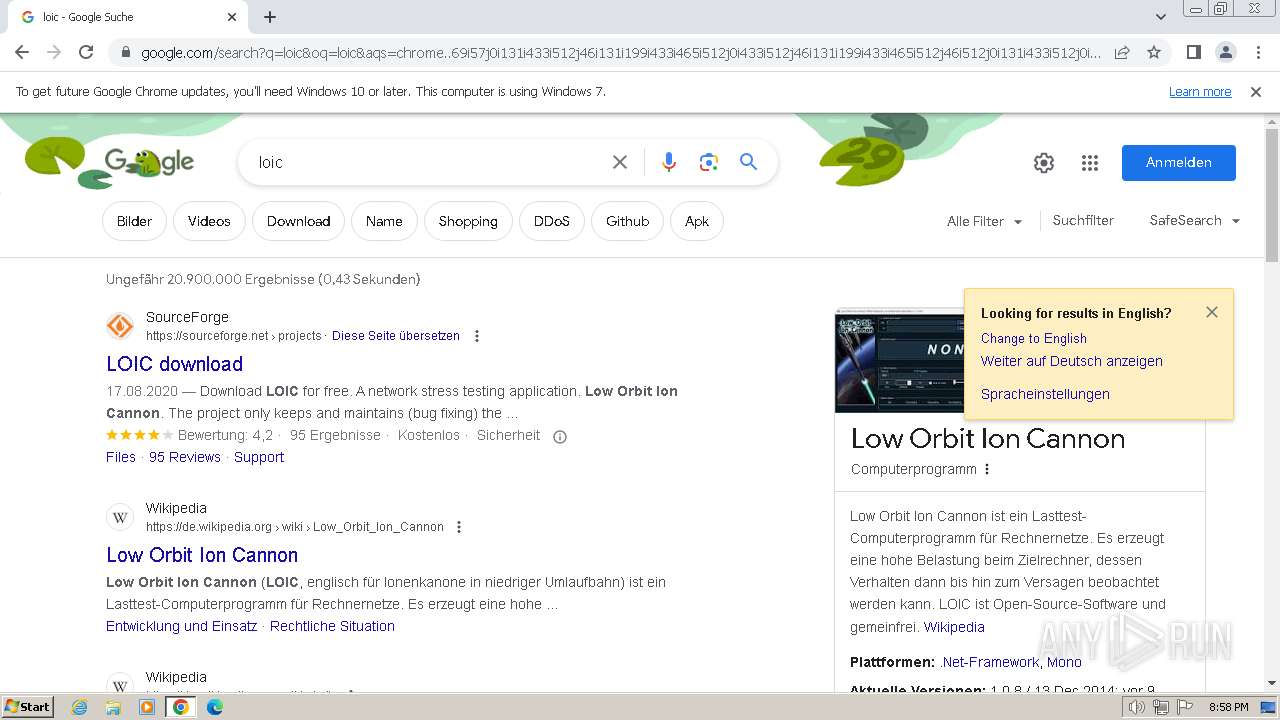1280x720 pixels.
Task: Select the Bilder filter chip
Action: [134, 221]
